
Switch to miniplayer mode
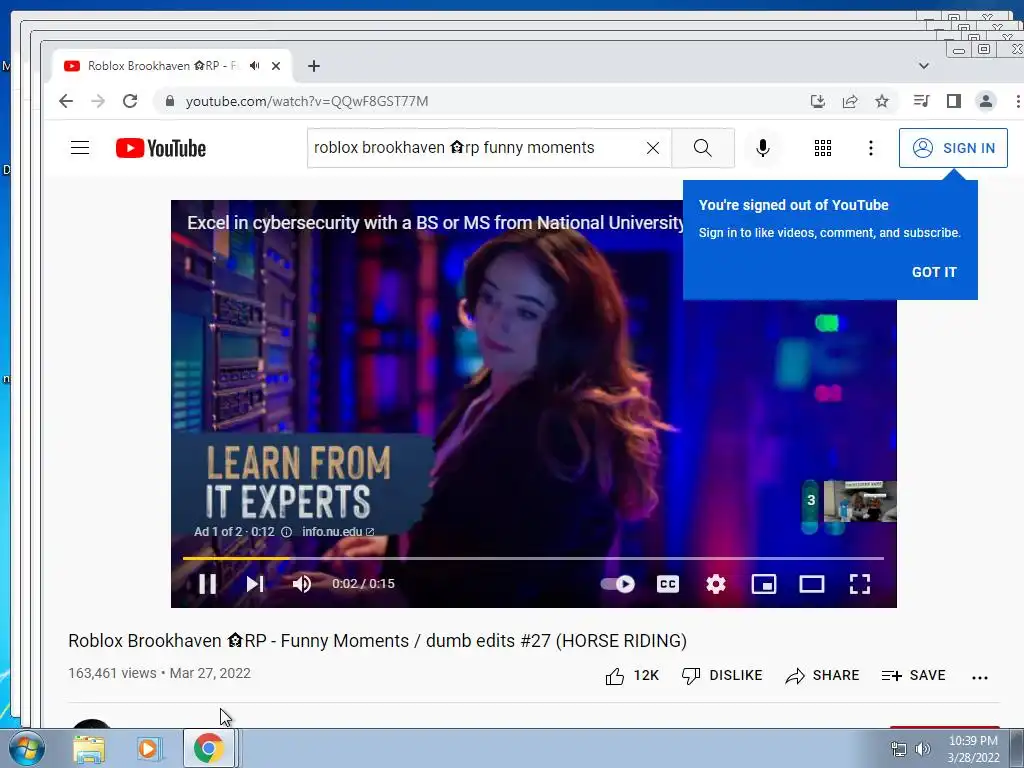tap(763, 584)
